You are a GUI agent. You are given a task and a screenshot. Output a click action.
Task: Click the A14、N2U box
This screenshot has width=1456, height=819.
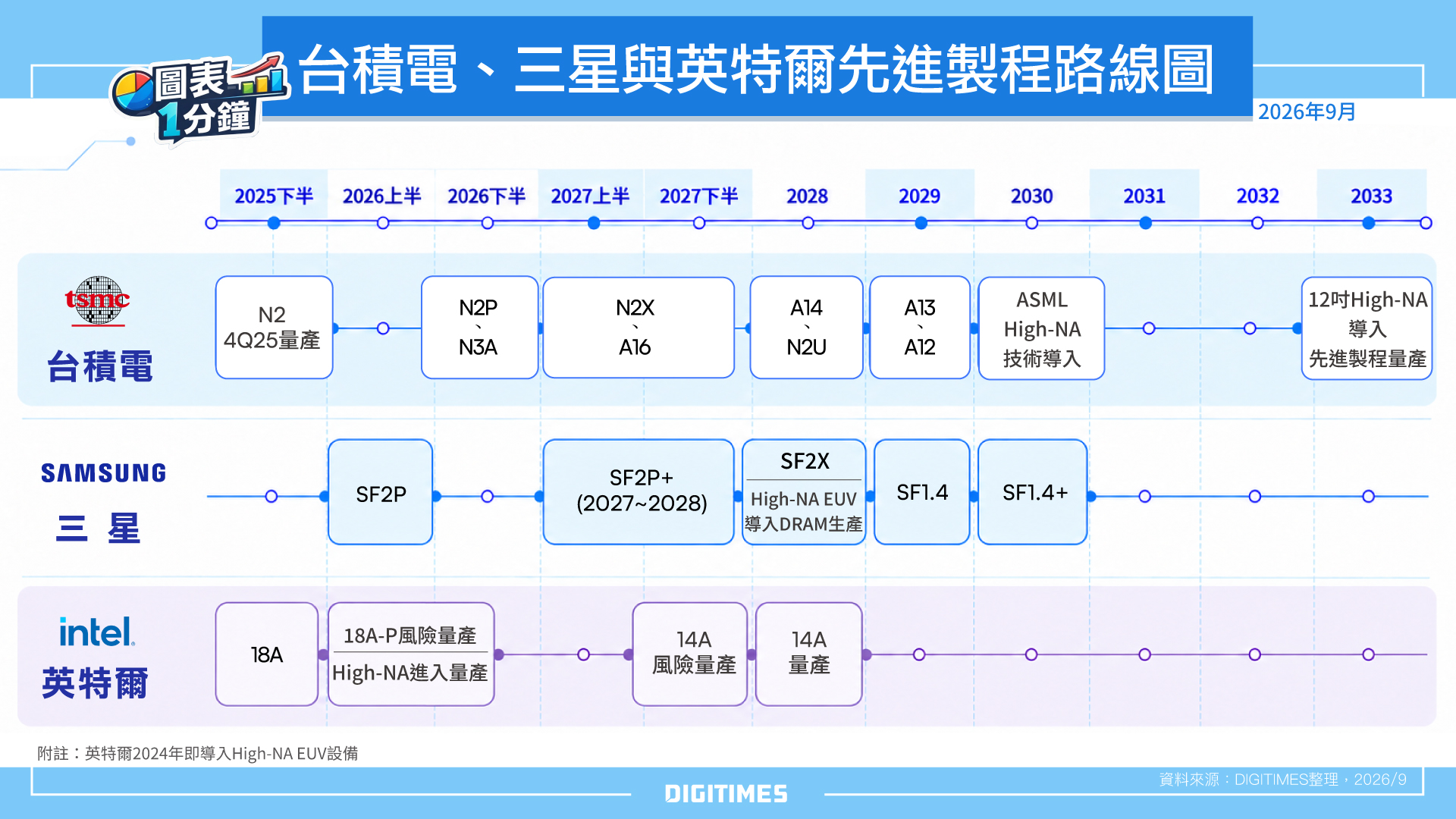[807, 328]
